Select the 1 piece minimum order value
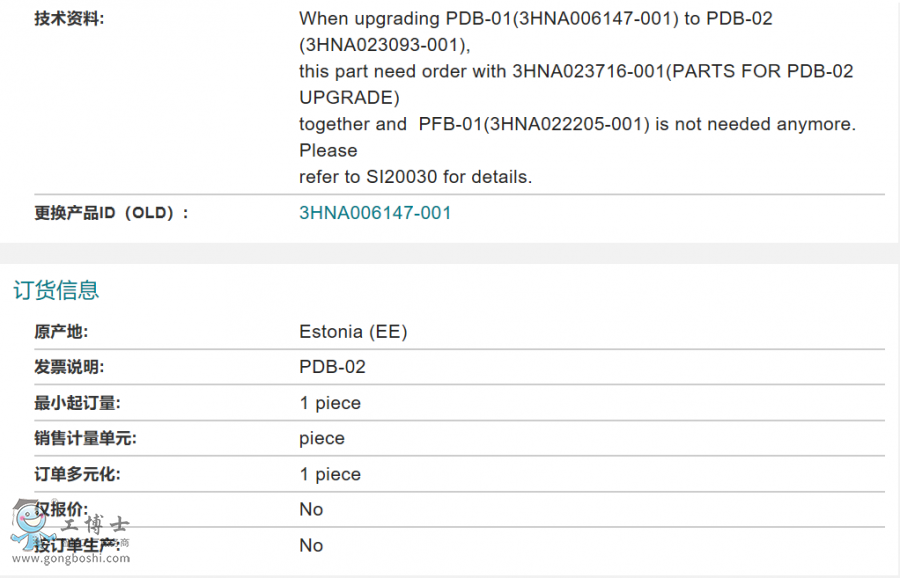 [330, 403]
